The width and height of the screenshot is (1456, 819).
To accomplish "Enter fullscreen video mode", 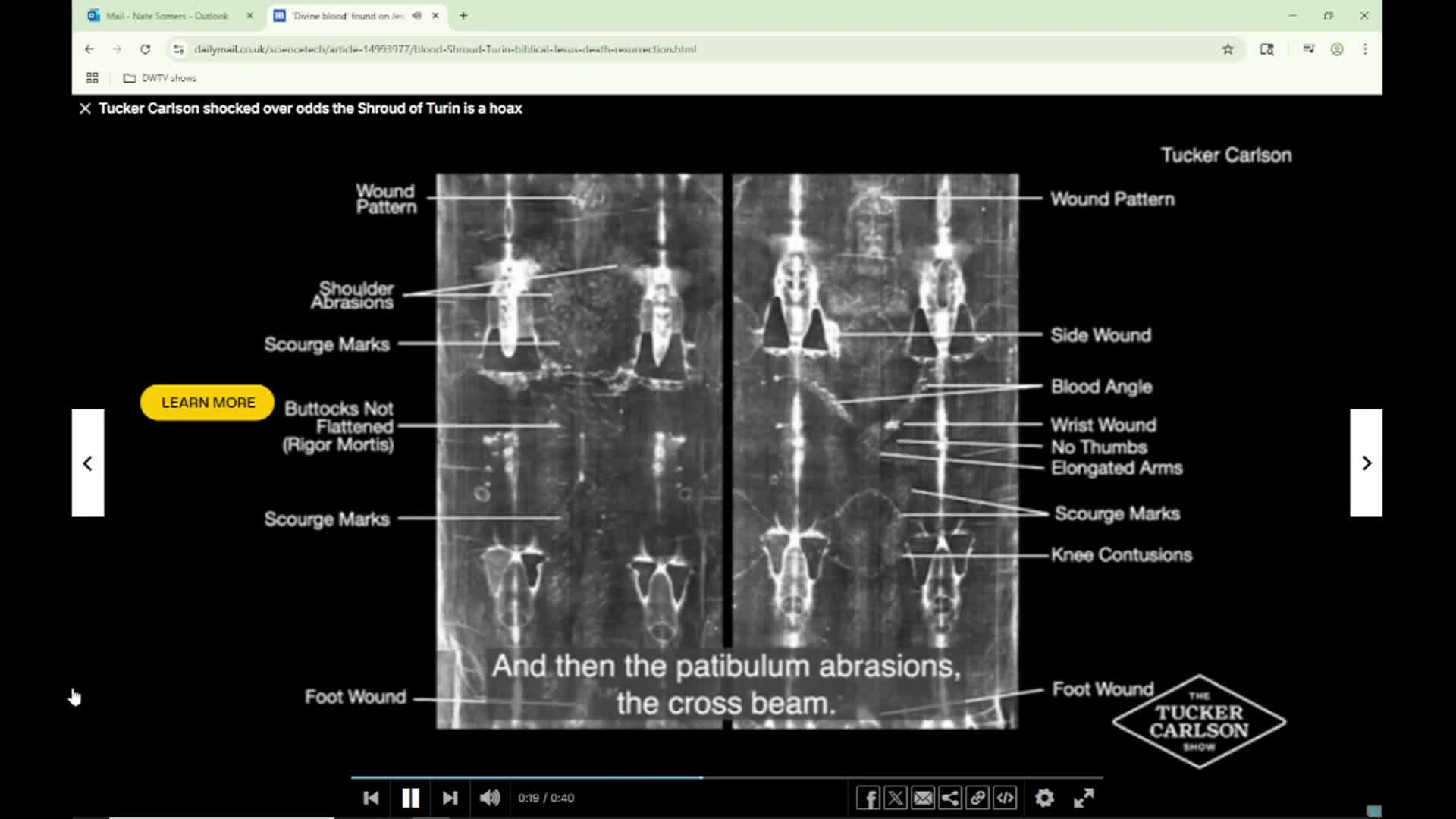I will [1084, 798].
